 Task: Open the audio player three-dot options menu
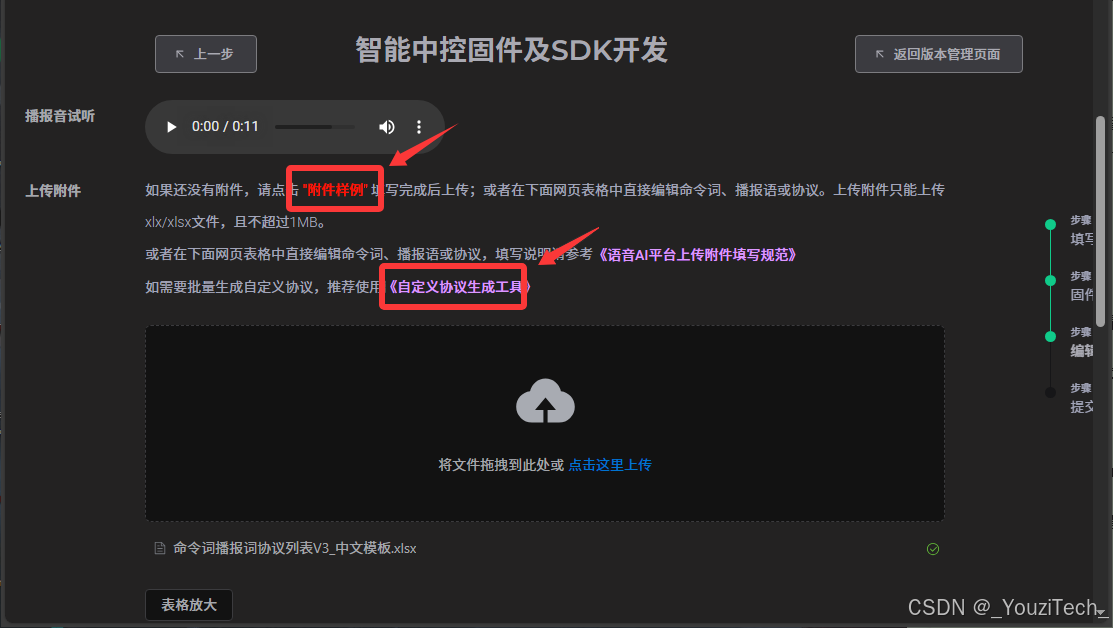tap(419, 127)
